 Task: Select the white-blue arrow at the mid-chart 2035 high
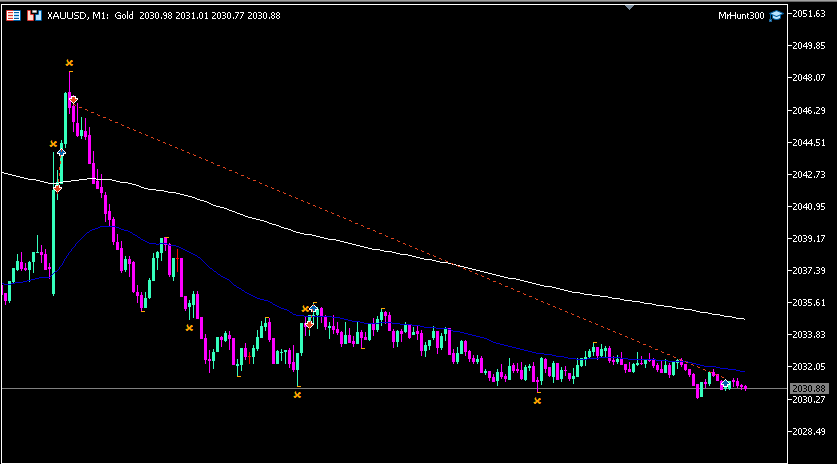coord(314,309)
